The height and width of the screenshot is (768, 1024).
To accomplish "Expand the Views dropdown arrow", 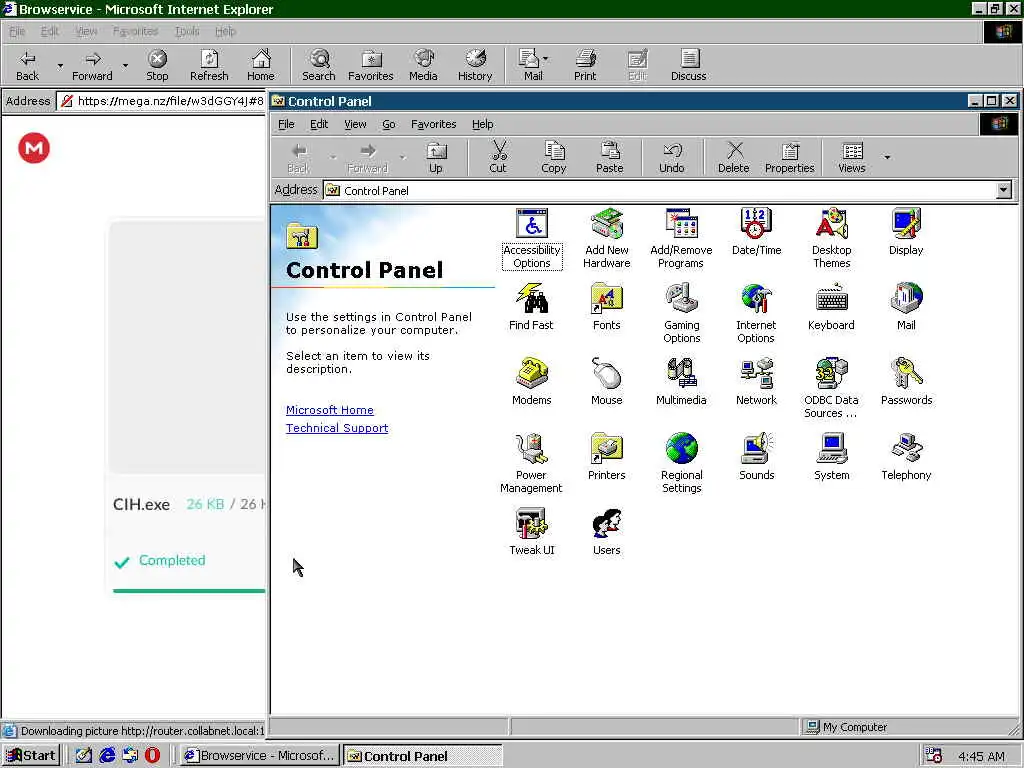I will tap(887, 157).
